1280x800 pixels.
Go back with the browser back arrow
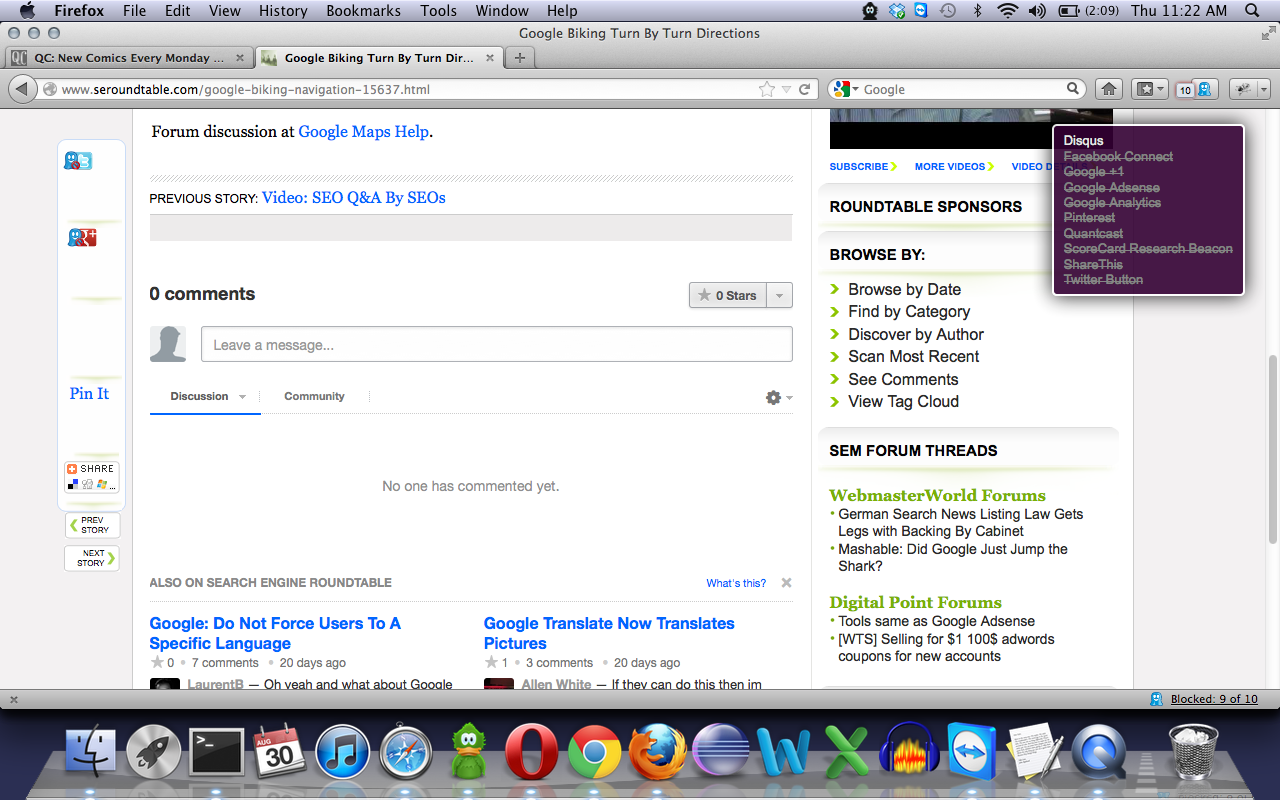pyautogui.click(x=21, y=89)
